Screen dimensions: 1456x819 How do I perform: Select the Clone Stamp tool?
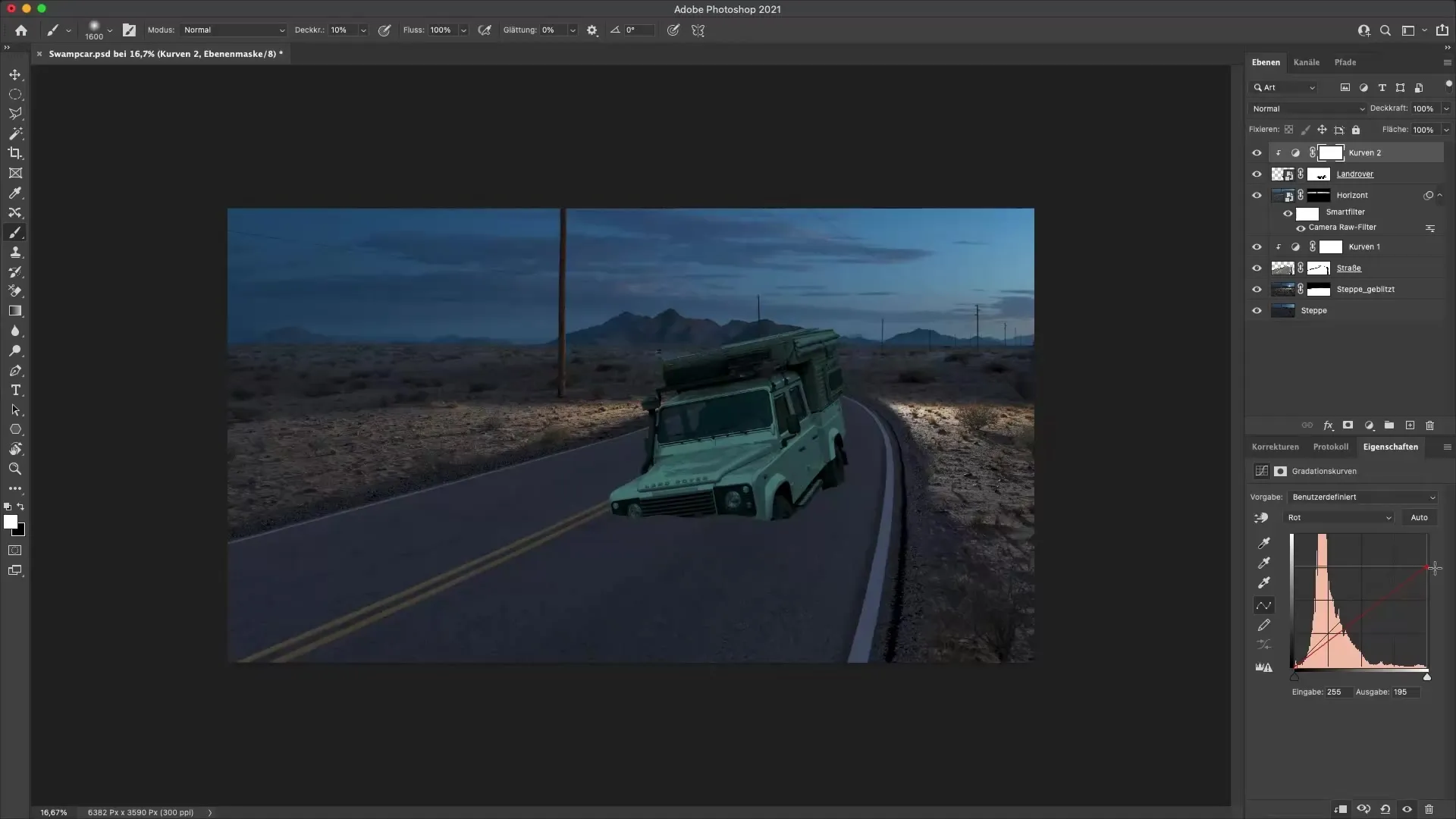15,253
